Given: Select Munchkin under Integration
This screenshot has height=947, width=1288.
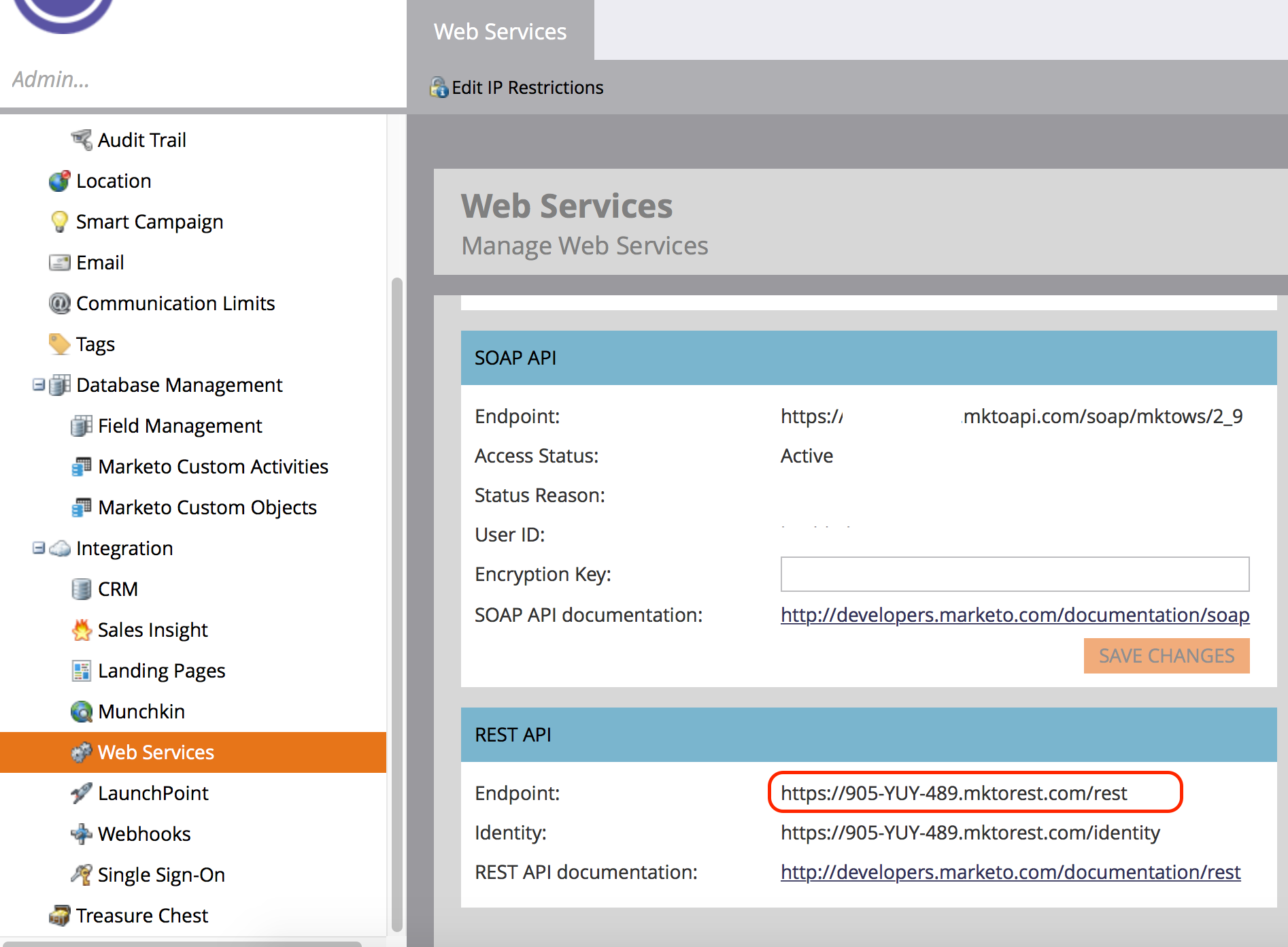Looking at the screenshot, I should (x=141, y=712).
